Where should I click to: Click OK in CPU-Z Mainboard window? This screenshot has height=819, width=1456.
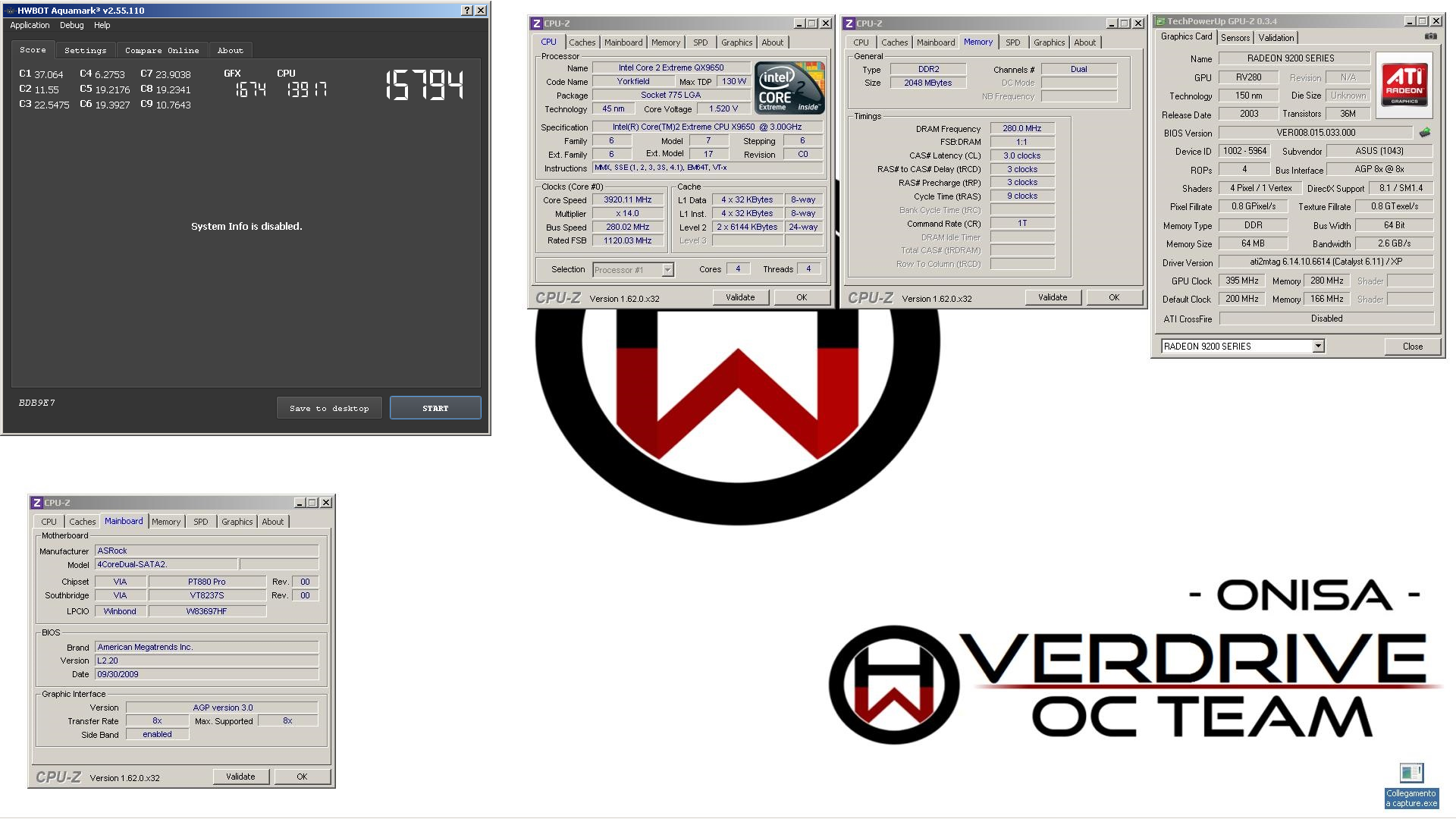(x=302, y=777)
